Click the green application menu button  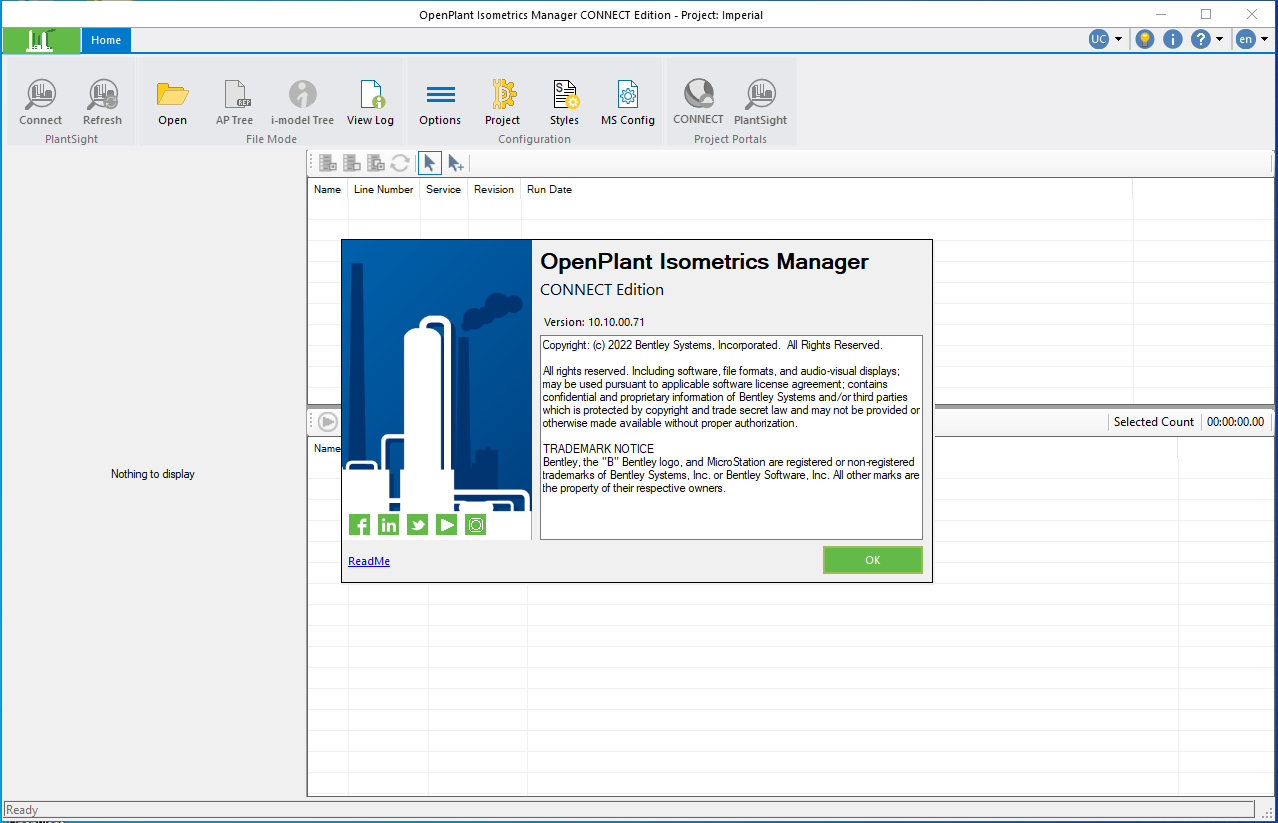click(x=40, y=40)
